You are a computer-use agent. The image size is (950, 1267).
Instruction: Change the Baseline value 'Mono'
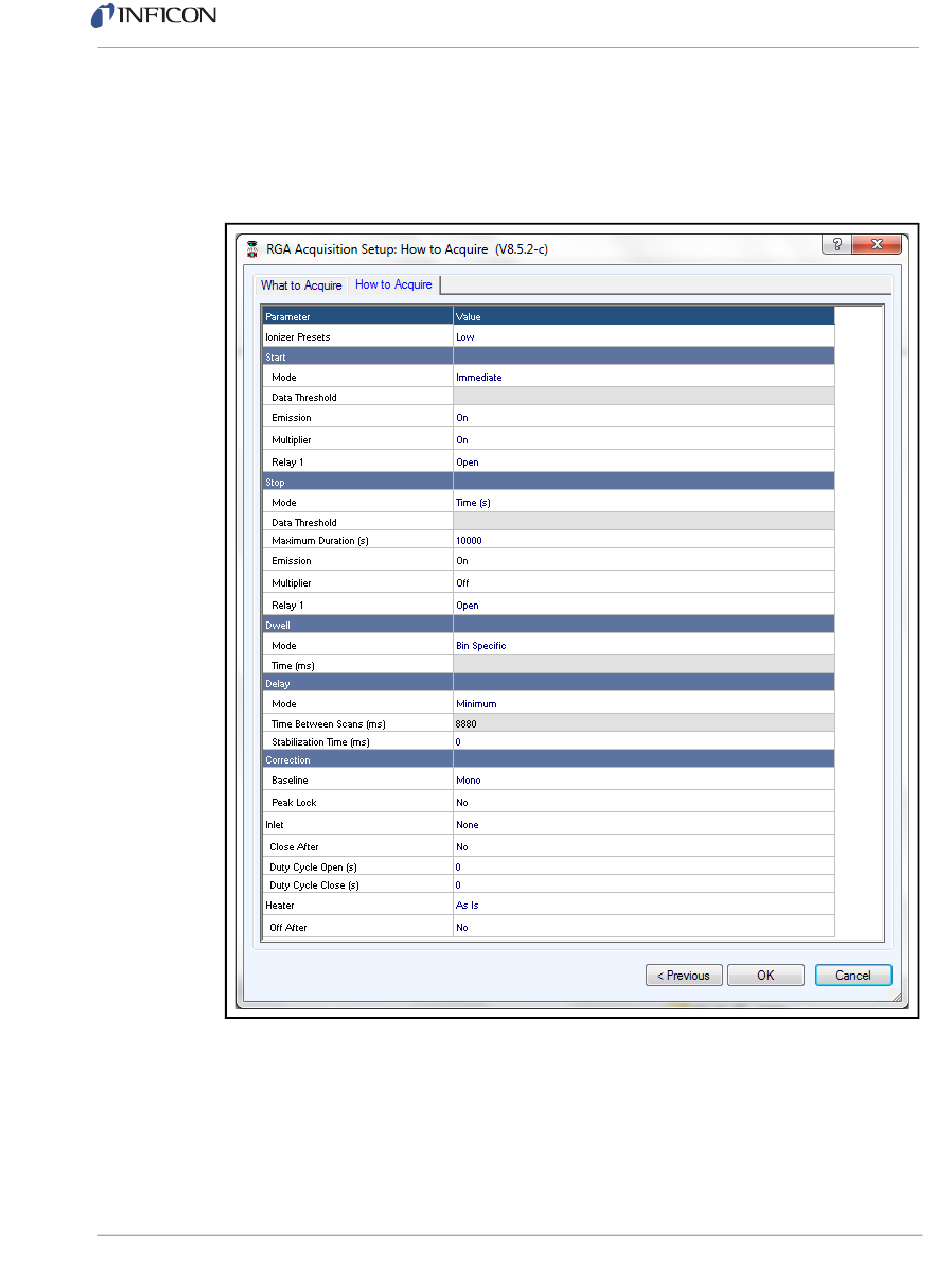coord(644,779)
